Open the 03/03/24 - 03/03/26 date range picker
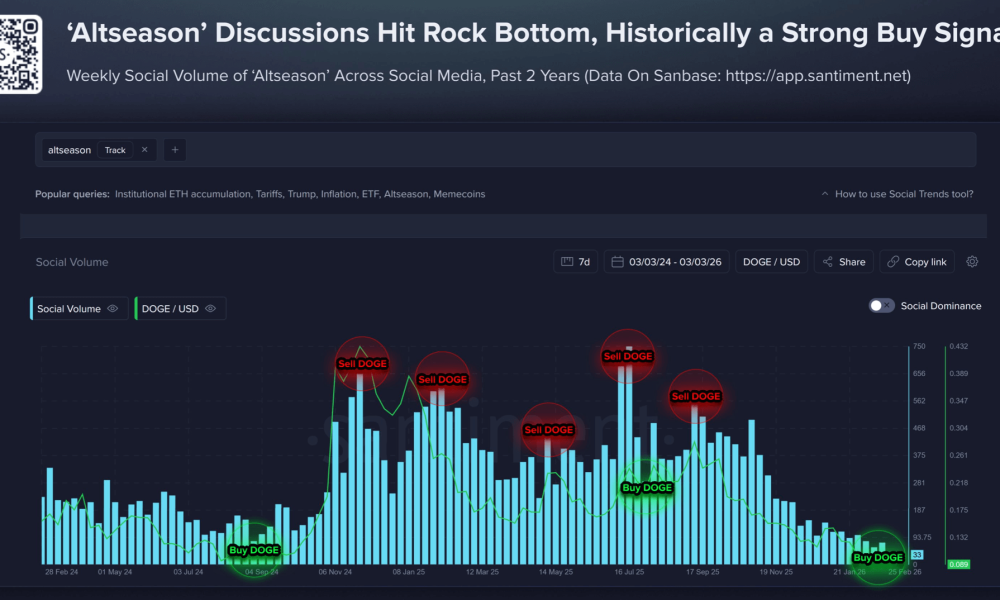The width and height of the screenshot is (1000, 600). (x=667, y=262)
